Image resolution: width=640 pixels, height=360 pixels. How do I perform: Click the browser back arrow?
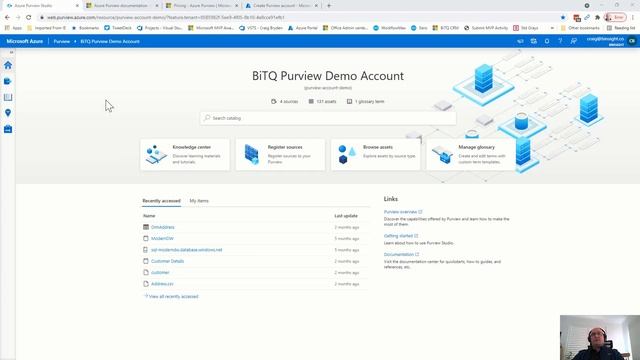pos(7,18)
